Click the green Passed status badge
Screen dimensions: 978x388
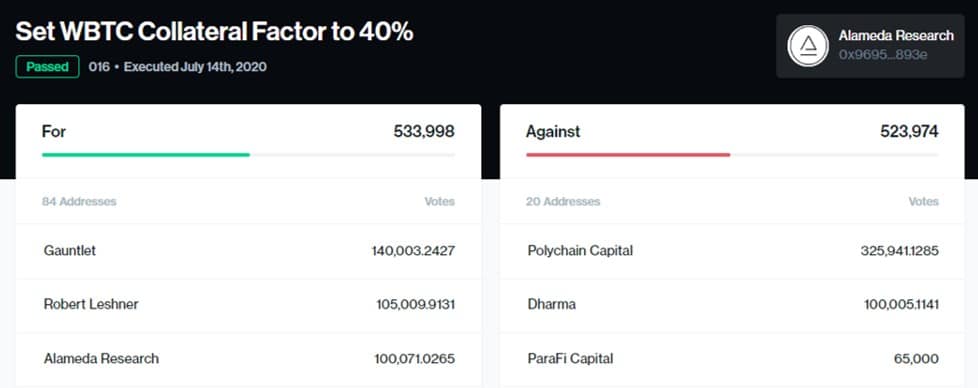point(47,67)
